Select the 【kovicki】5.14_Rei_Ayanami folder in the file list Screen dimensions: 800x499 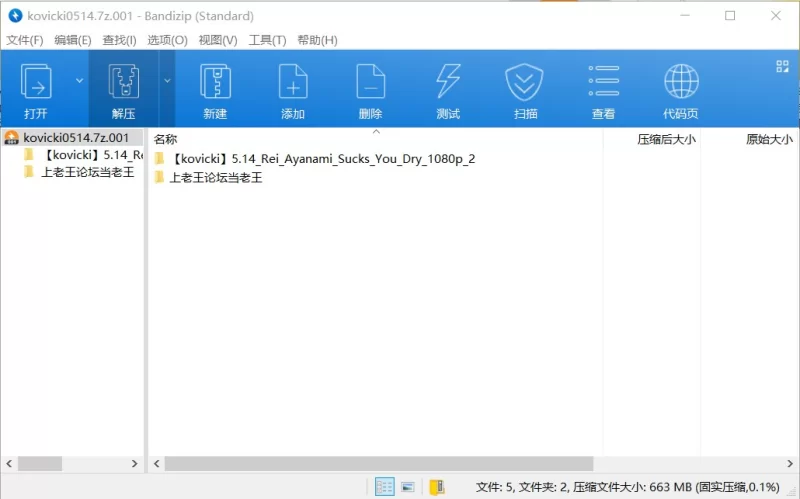[314, 159]
